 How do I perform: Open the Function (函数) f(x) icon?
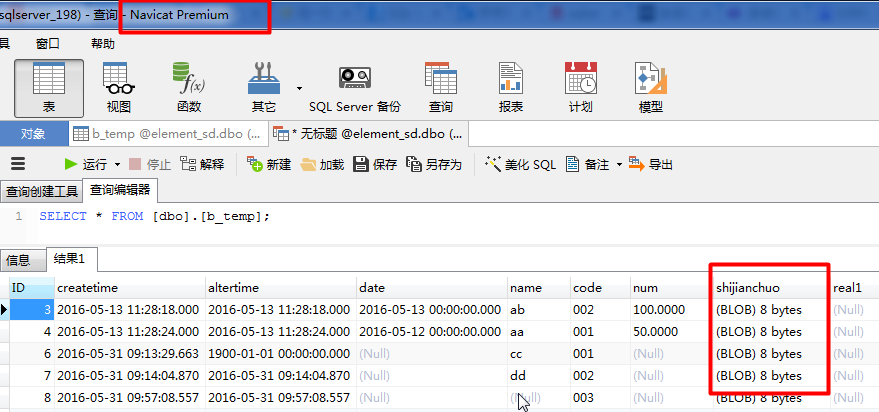[188, 87]
